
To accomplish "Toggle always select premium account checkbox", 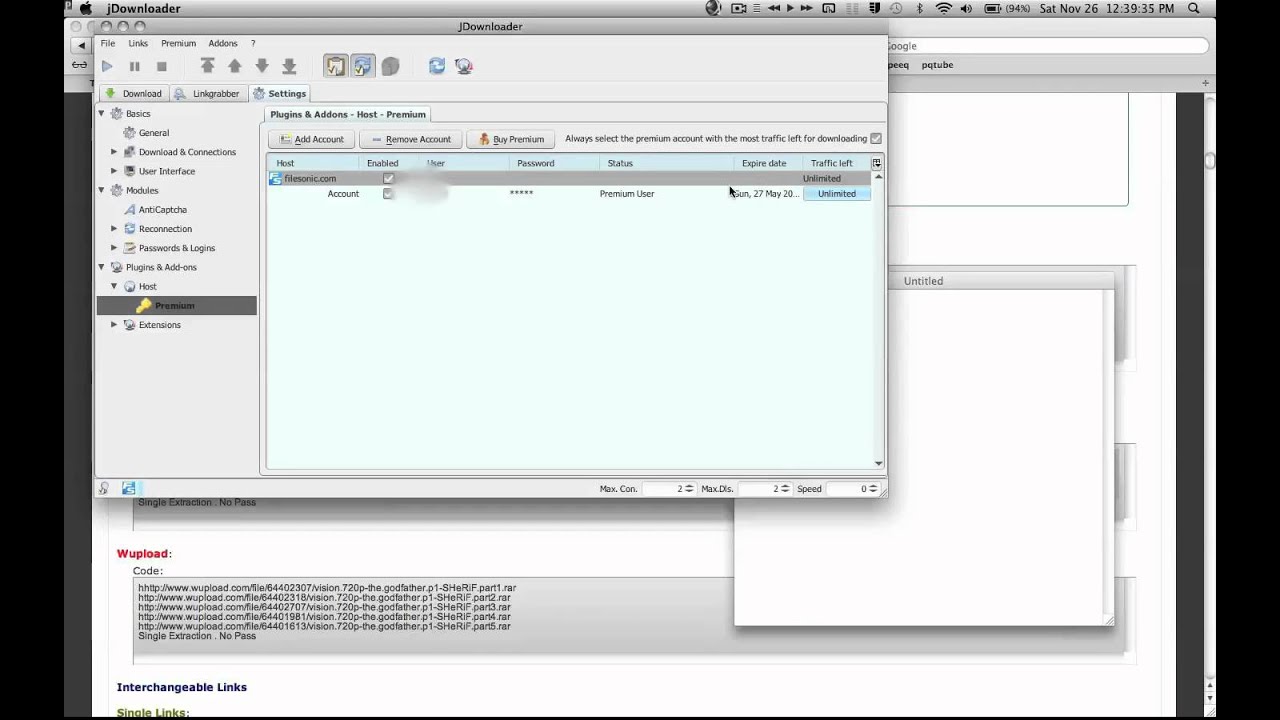I will click(x=876, y=139).
